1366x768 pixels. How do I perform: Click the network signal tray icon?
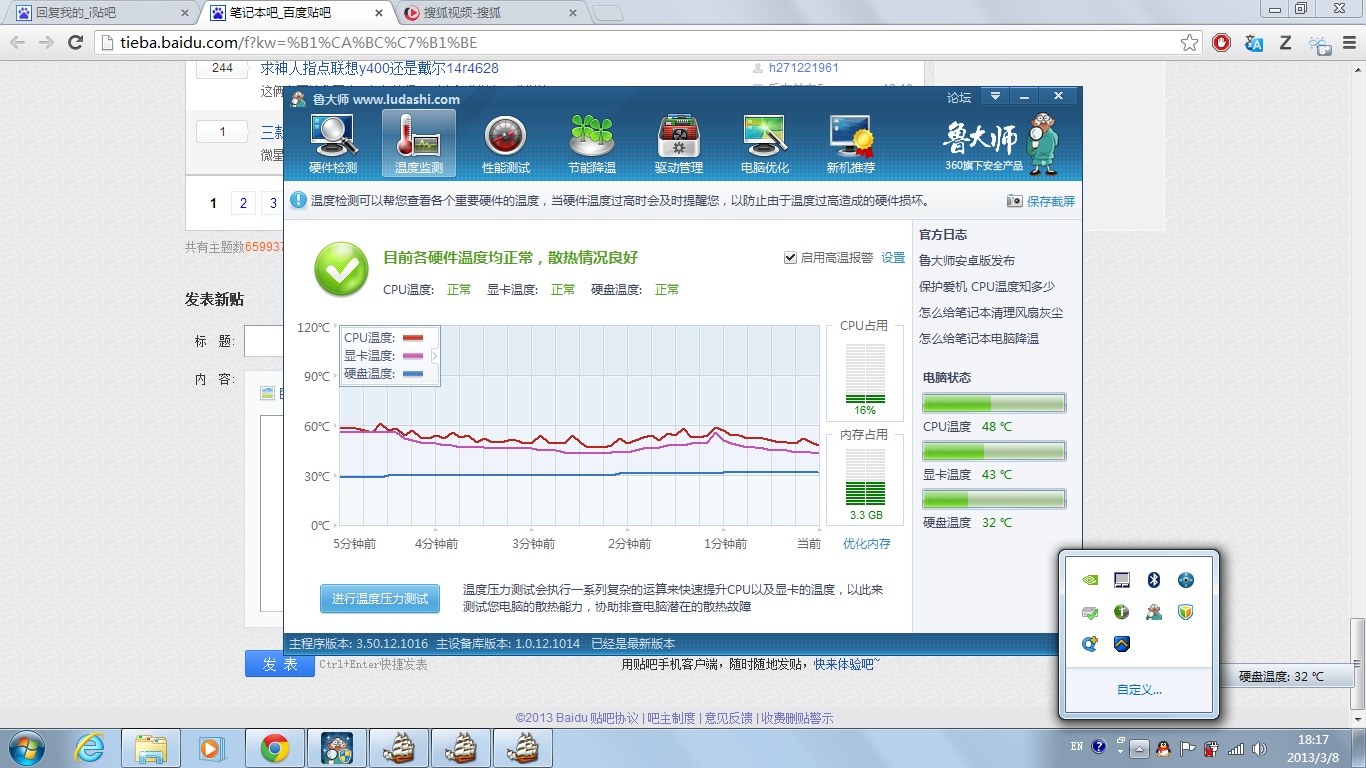coord(1236,747)
